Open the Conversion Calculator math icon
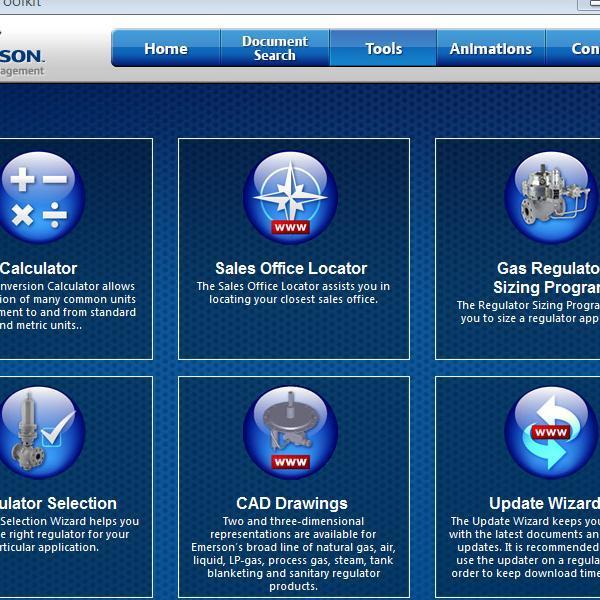600x600 pixels. pos(40,197)
